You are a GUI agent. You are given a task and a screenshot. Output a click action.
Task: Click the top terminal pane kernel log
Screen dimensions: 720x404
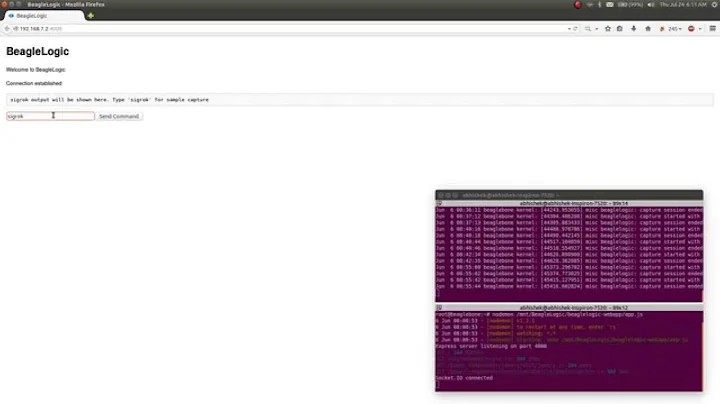tap(569, 254)
